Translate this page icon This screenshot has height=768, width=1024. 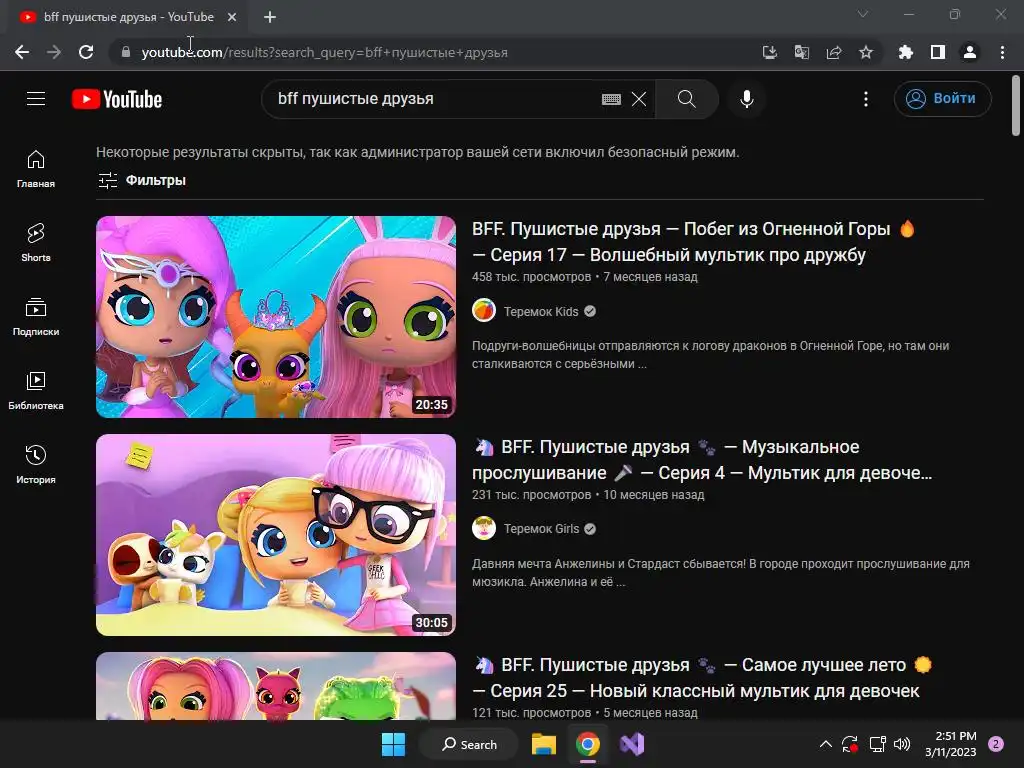pos(802,52)
